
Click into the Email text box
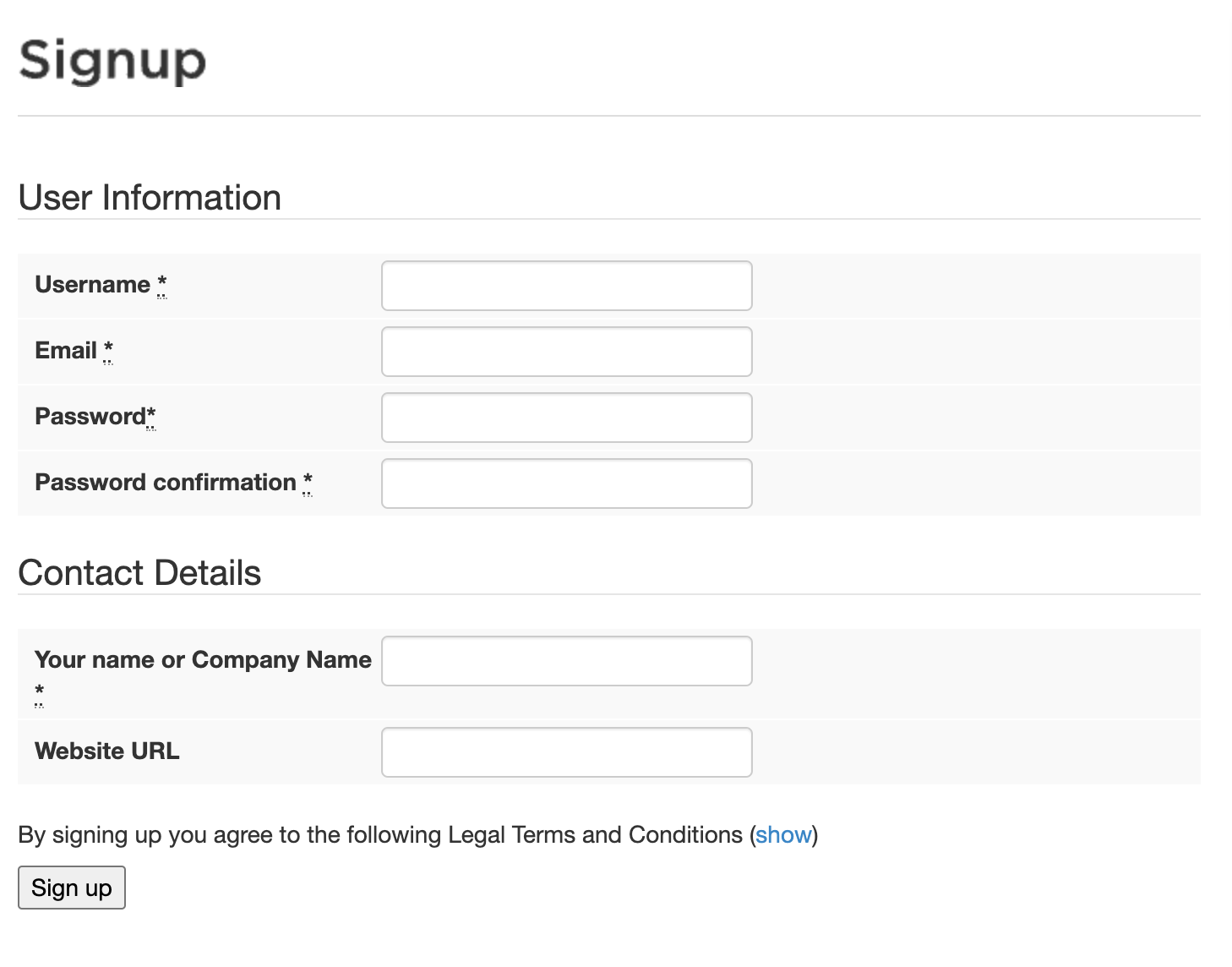pos(567,352)
